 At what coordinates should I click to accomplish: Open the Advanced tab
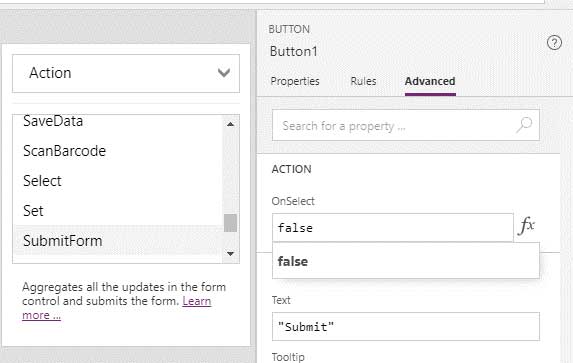click(x=430, y=81)
